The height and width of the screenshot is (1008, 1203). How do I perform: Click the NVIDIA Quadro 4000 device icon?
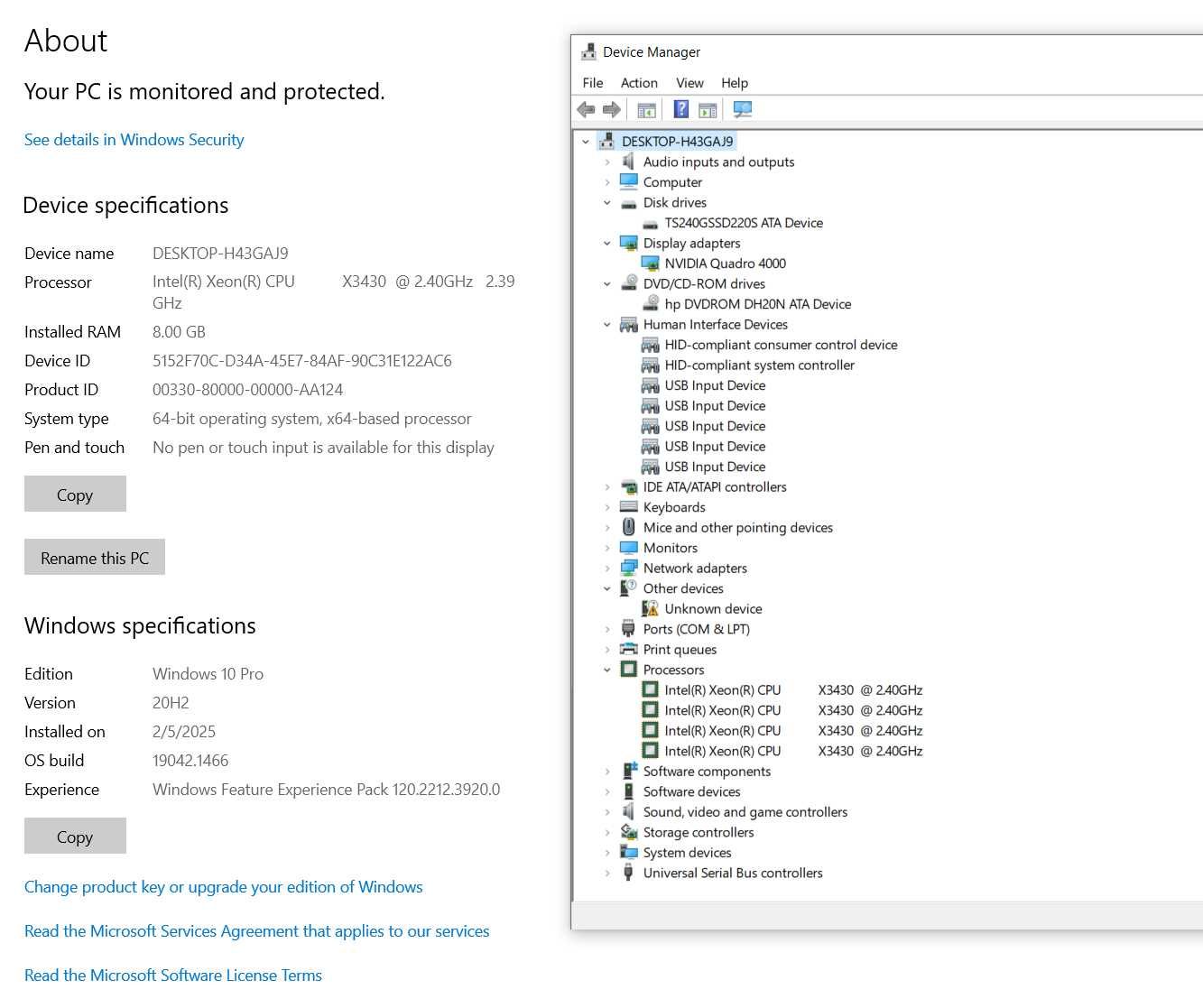coord(650,264)
